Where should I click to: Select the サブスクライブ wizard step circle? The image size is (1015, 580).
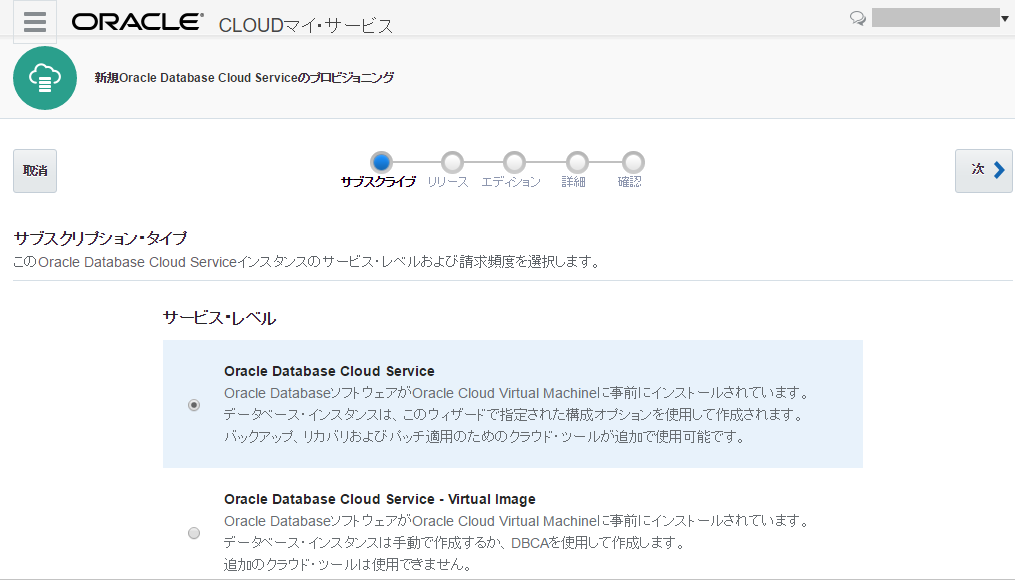click(381, 162)
